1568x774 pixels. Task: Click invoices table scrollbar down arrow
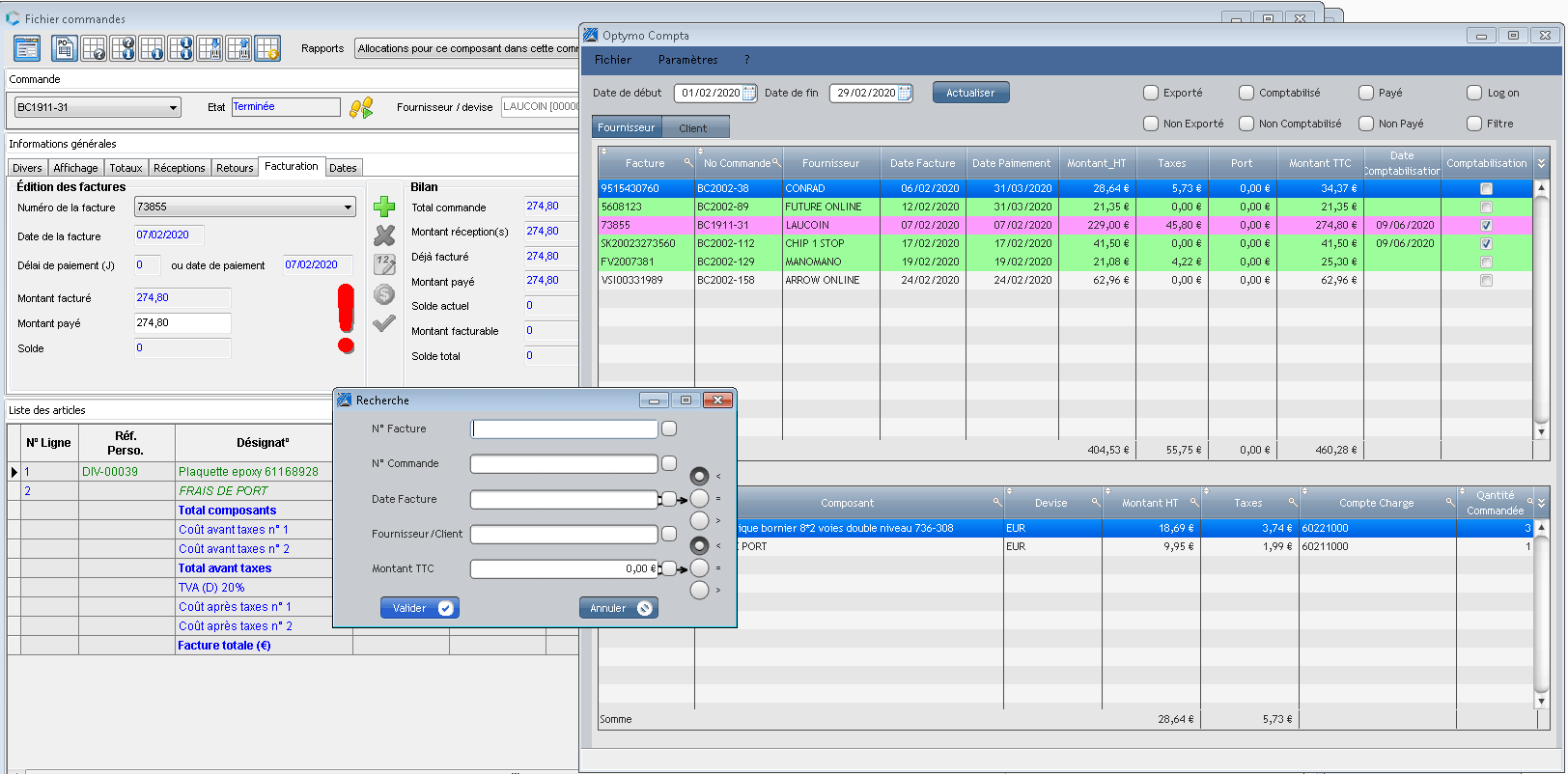(x=1541, y=431)
